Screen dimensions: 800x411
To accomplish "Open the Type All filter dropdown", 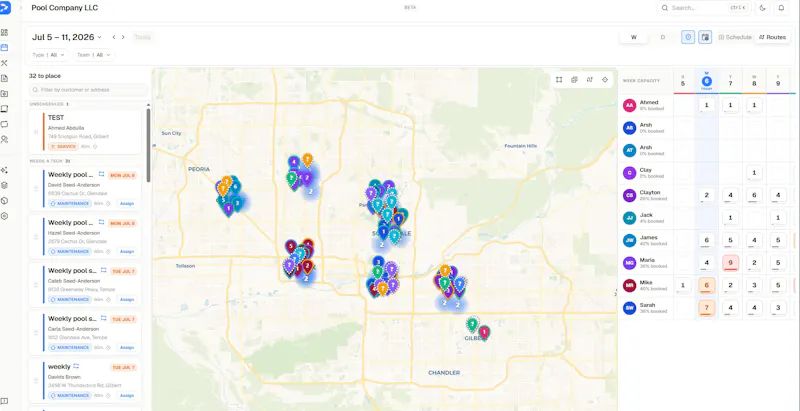I will pos(49,55).
